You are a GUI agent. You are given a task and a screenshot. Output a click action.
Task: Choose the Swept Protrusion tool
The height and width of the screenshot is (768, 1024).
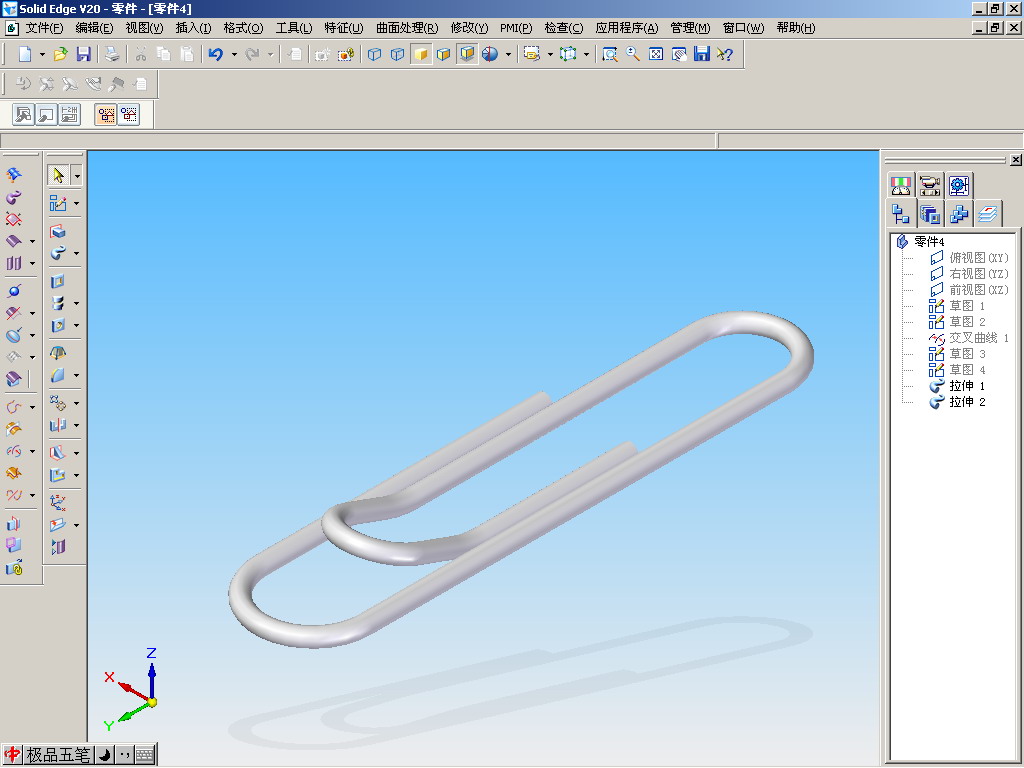coord(58,253)
